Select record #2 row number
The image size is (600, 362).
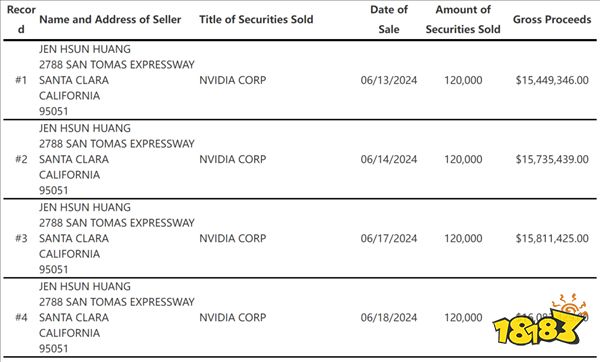click(x=21, y=159)
